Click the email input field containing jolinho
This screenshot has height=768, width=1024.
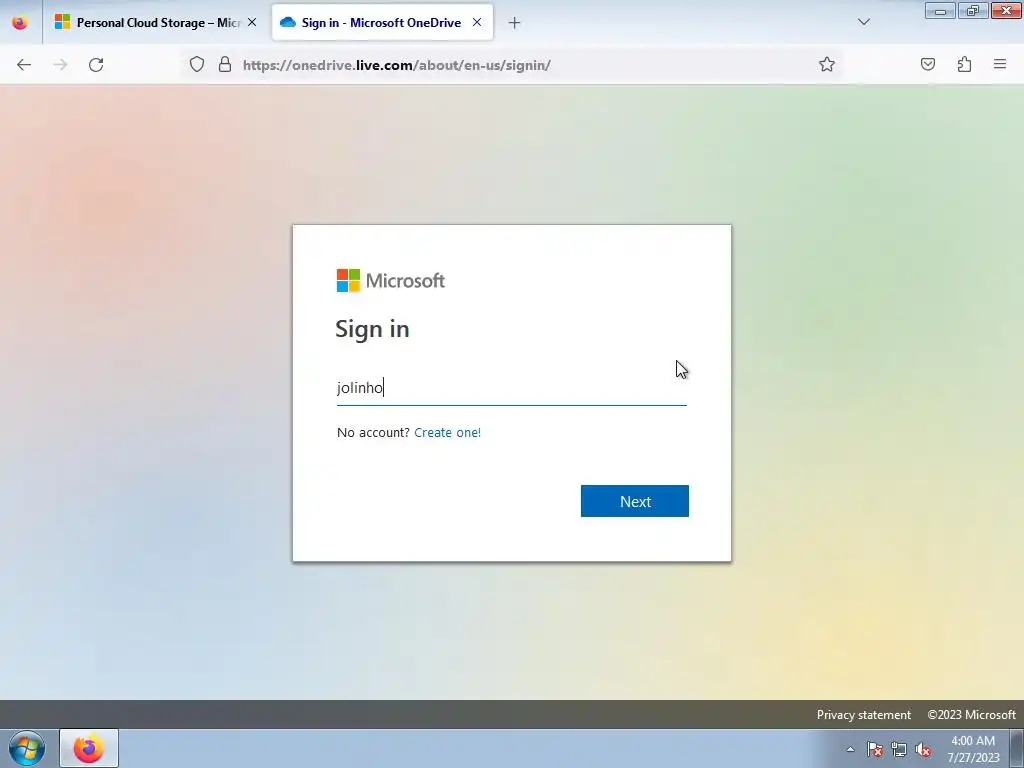(x=511, y=388)
